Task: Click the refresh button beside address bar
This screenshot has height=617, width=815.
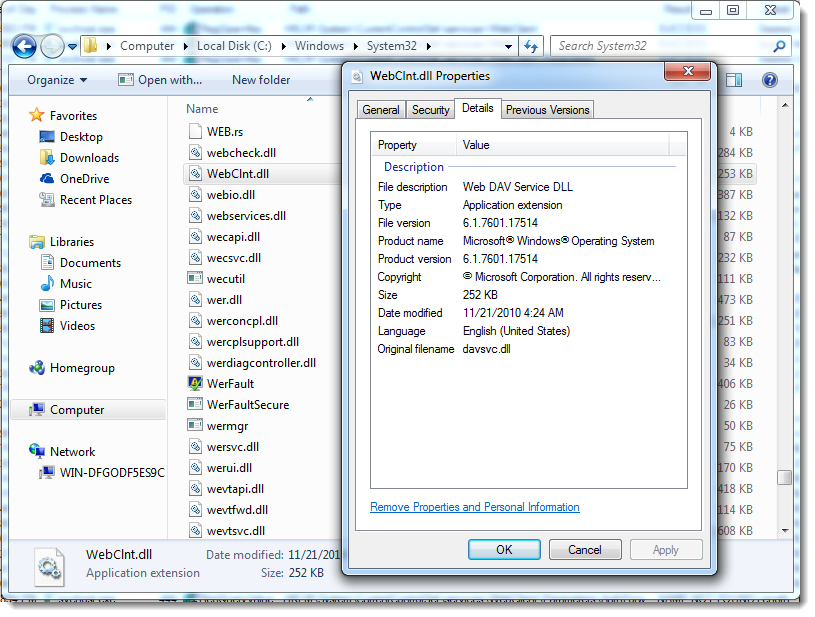Action: click(531, 46)
